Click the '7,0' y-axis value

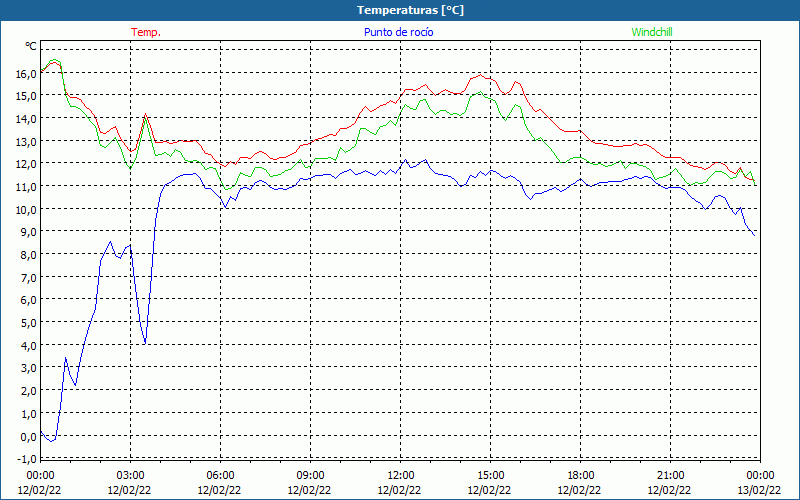coord(28,277)
